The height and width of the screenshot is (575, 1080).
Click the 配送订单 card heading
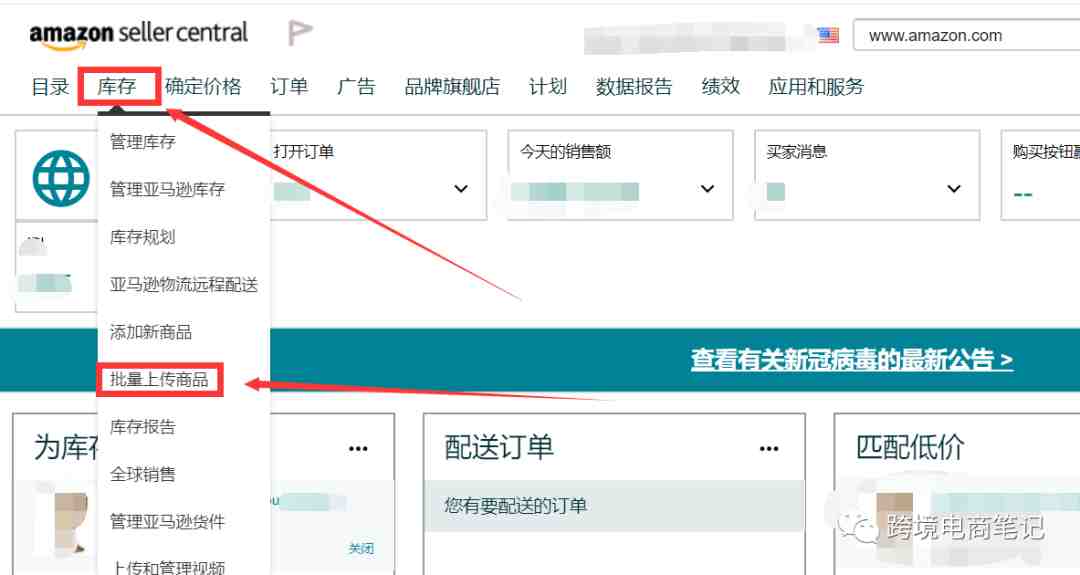(x=499, y=448)
